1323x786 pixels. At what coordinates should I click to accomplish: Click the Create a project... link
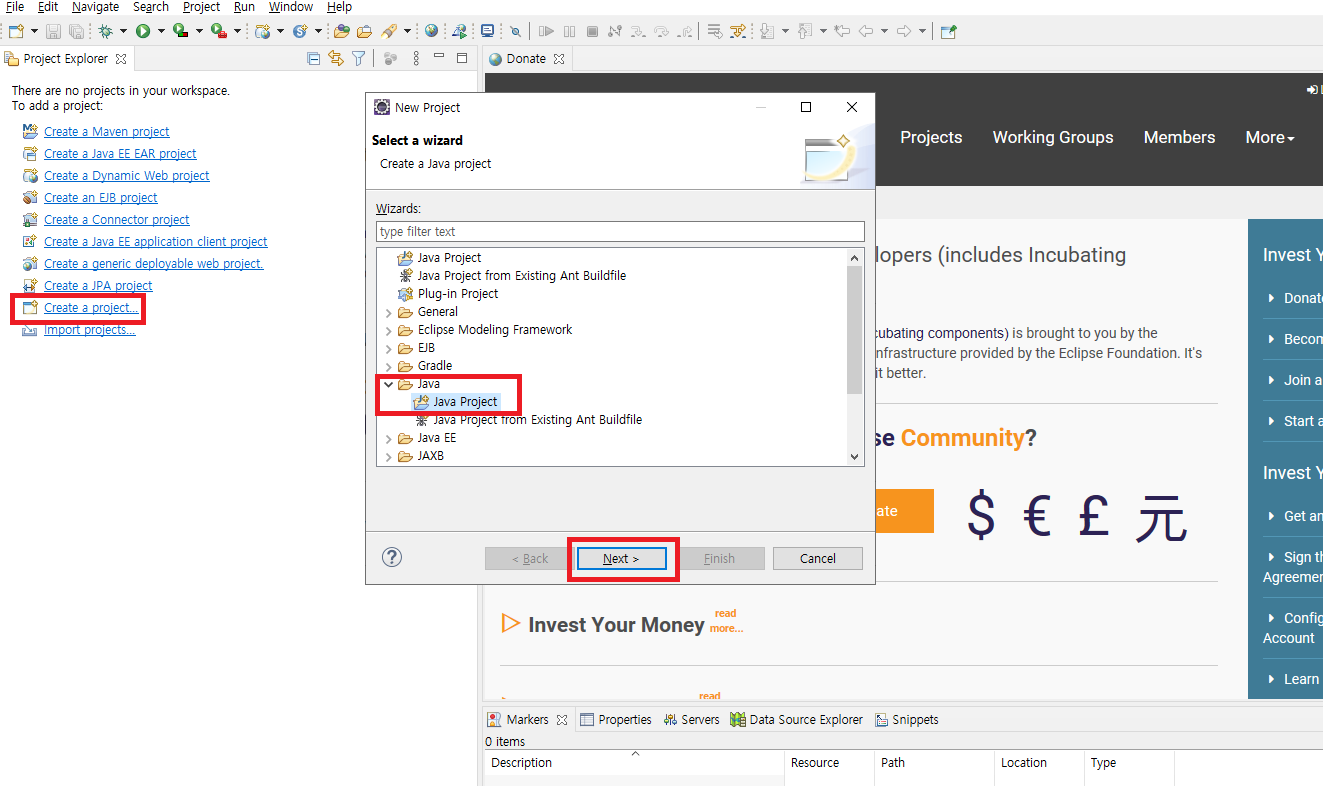pos(91,308)
